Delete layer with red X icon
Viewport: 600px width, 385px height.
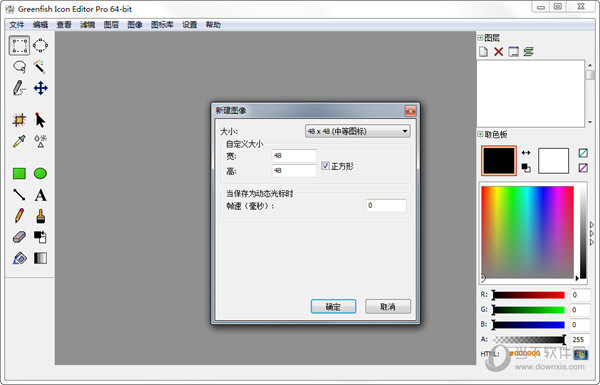pyautogui.click(x=498, y=52)
